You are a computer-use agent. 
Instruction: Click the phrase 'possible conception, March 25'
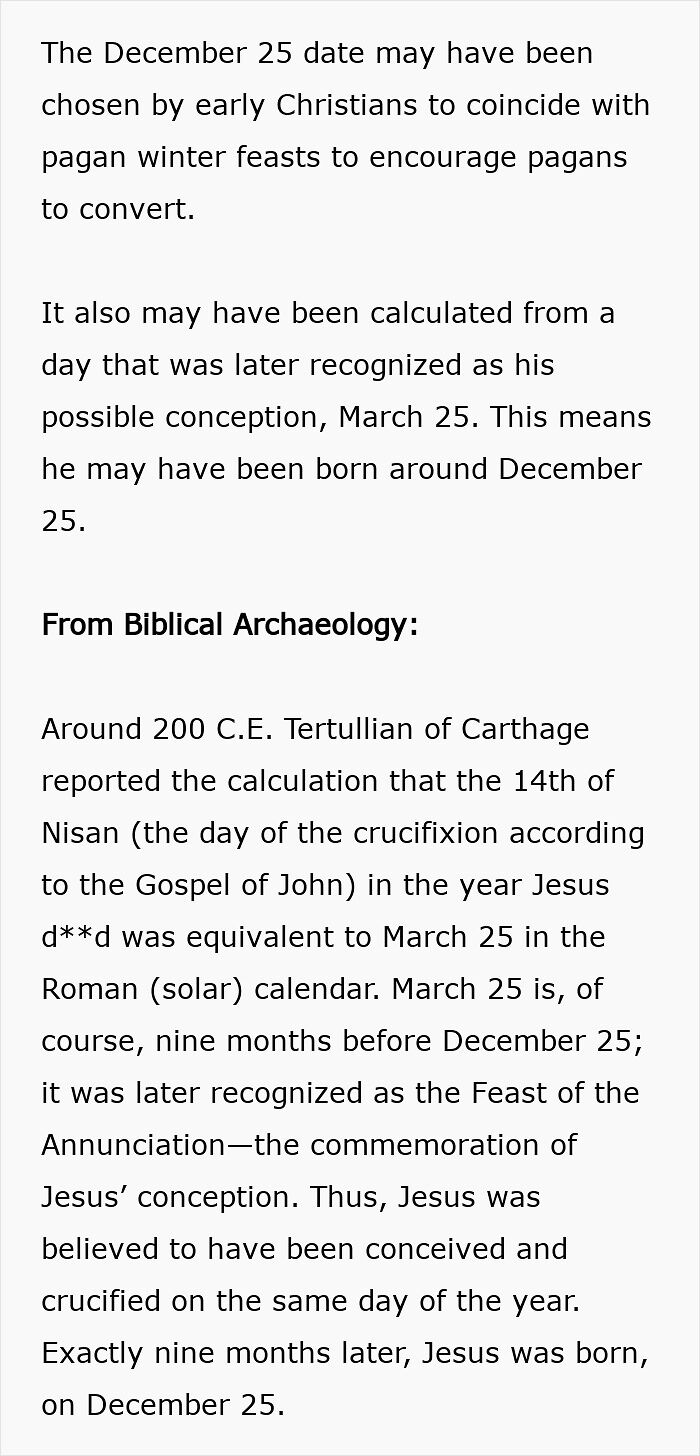click(x=256, y=417)
